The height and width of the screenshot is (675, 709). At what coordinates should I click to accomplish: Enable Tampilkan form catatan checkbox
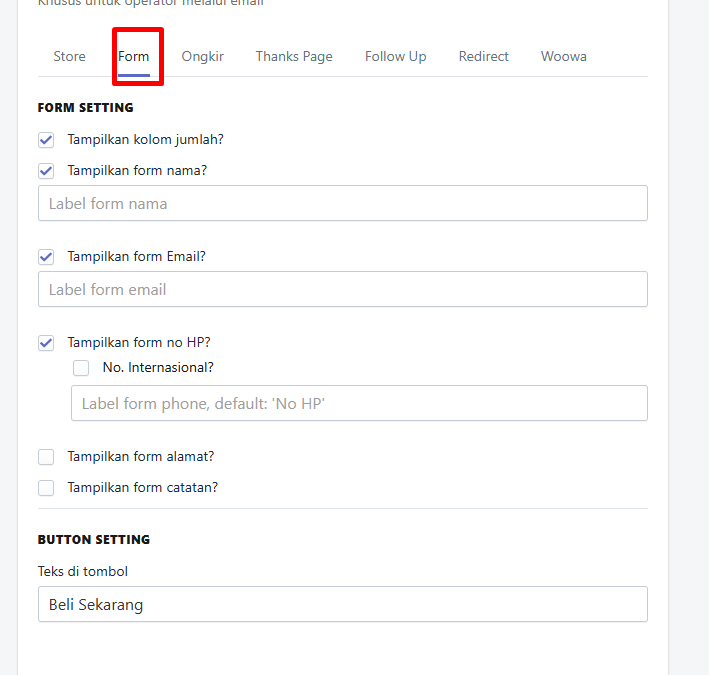[46, 488]
